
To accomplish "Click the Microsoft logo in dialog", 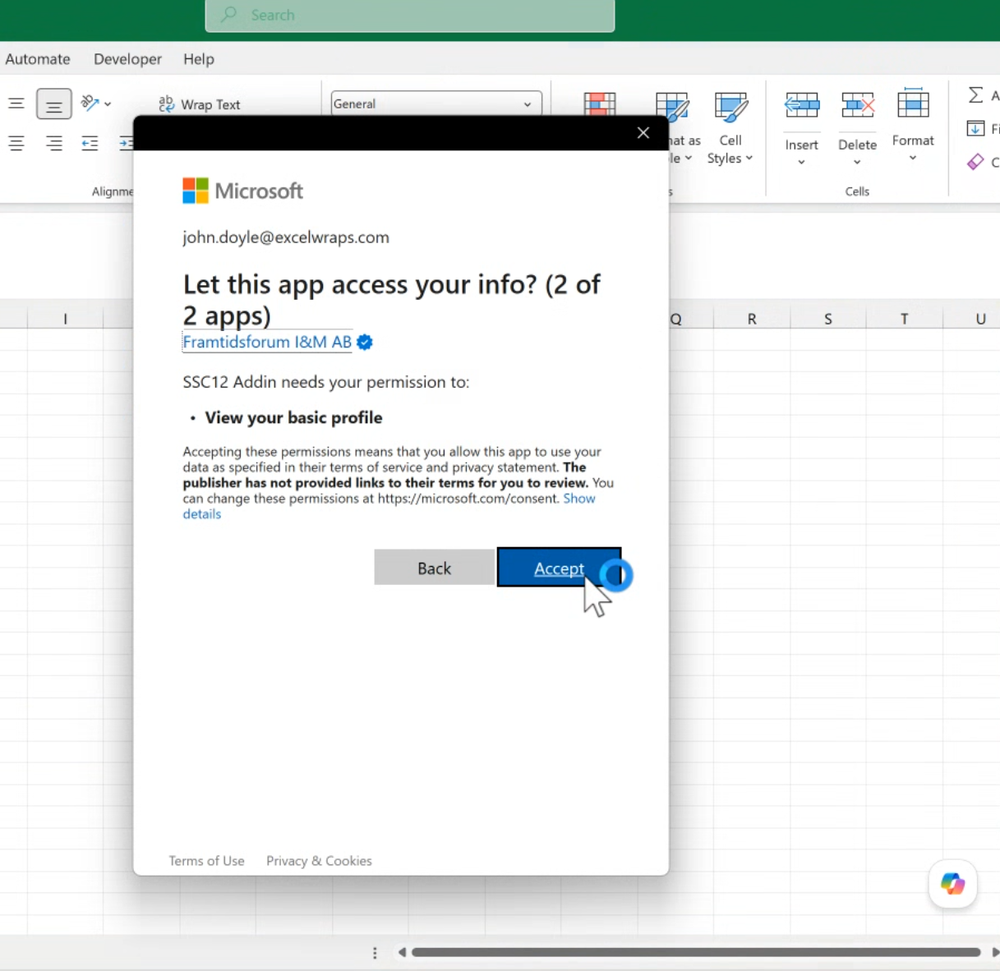I will click(242, 191).
